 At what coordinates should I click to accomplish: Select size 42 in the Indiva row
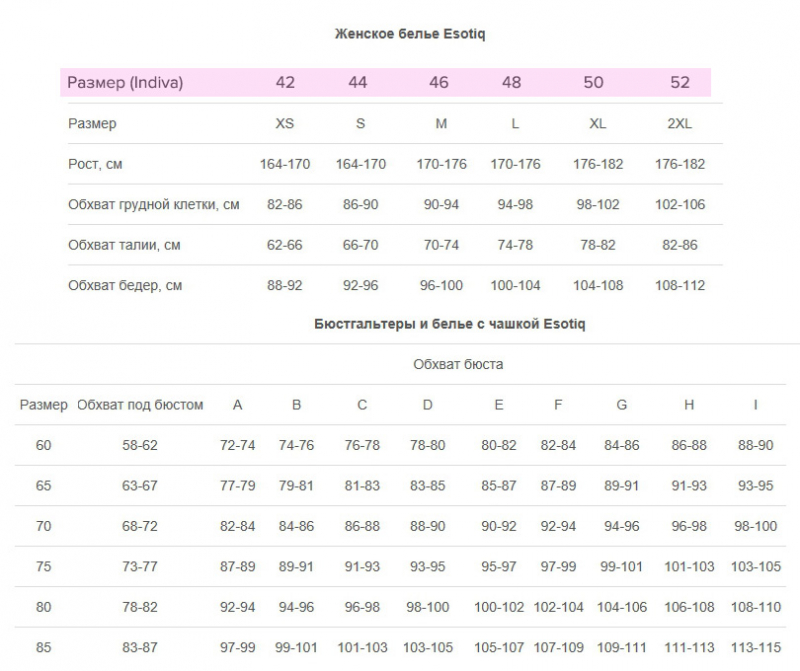click(285, 82)
